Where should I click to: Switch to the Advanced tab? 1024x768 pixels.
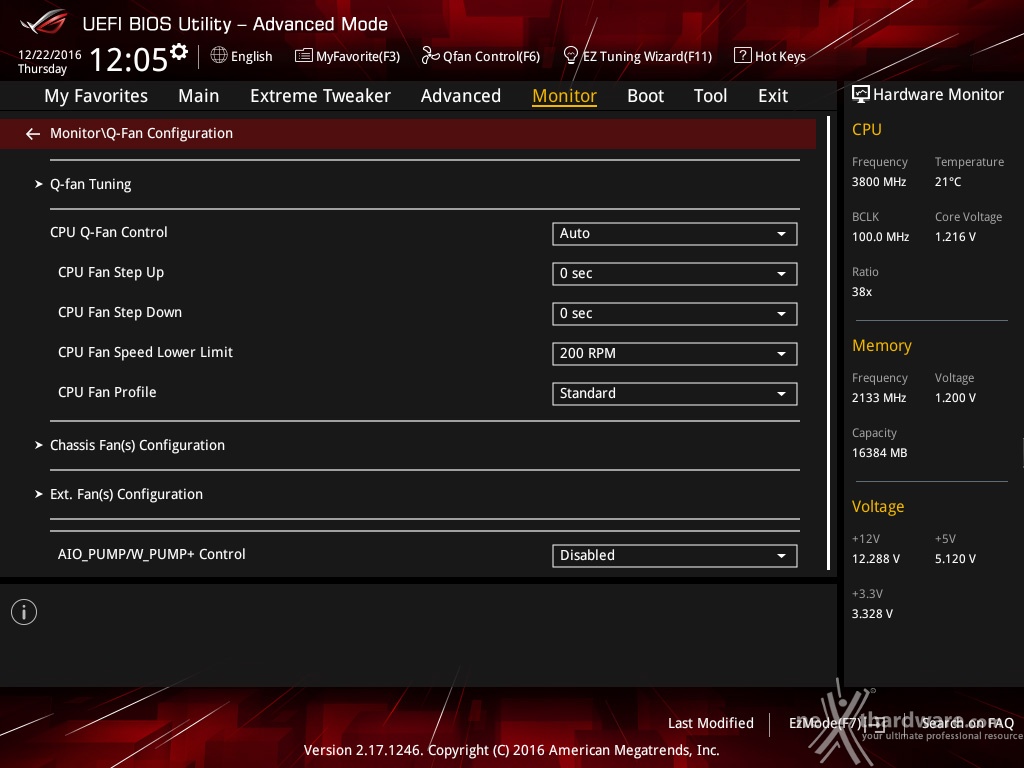coord(460,96)
